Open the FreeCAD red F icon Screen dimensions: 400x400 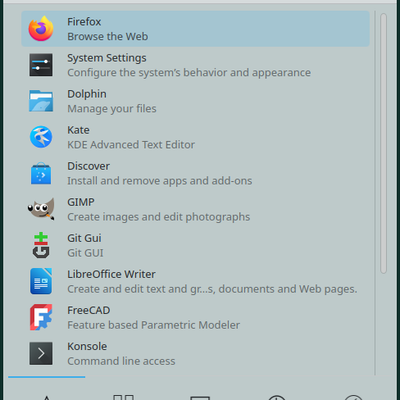pos(41,317)
